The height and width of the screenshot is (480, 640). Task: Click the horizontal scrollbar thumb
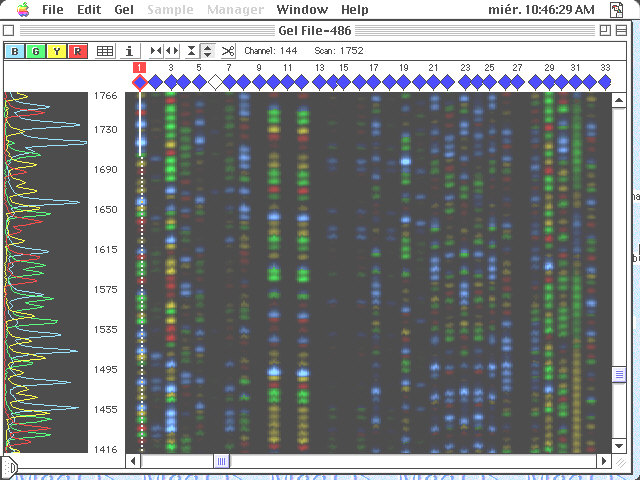point(222,461)
